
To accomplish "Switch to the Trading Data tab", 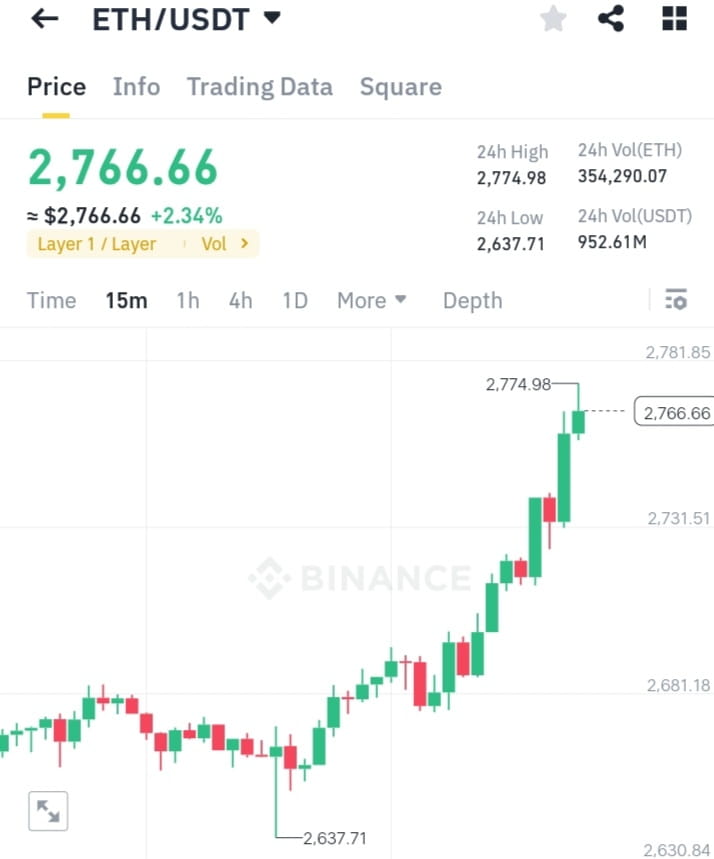I will pyautogui.click(x=260, y=87).
